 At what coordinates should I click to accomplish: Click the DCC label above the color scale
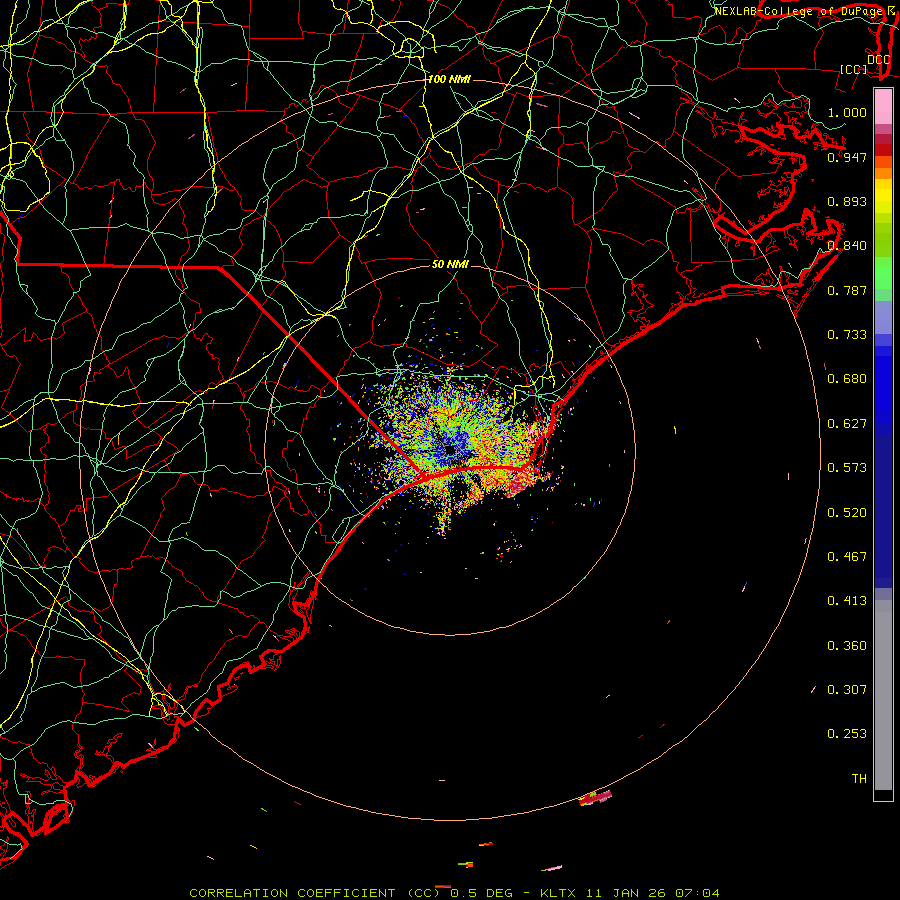click(878, 60)
